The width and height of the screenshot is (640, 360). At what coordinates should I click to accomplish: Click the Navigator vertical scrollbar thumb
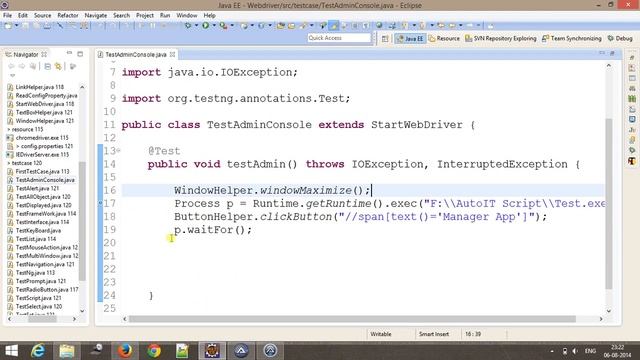(82, 220)
